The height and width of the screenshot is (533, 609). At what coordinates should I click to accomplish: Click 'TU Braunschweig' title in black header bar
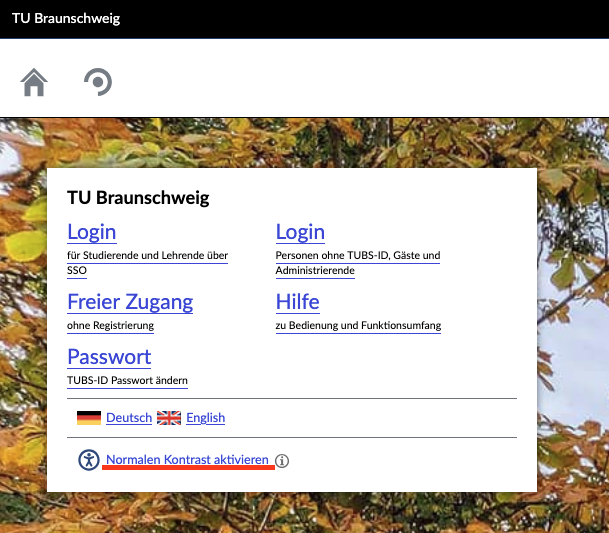click(66, 19)
